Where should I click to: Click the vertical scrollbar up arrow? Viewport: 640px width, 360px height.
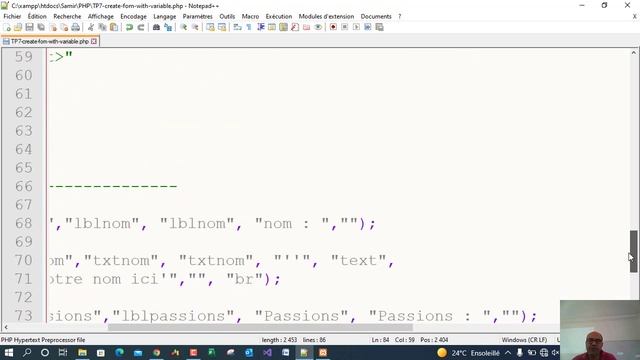[x=633, y=52]
